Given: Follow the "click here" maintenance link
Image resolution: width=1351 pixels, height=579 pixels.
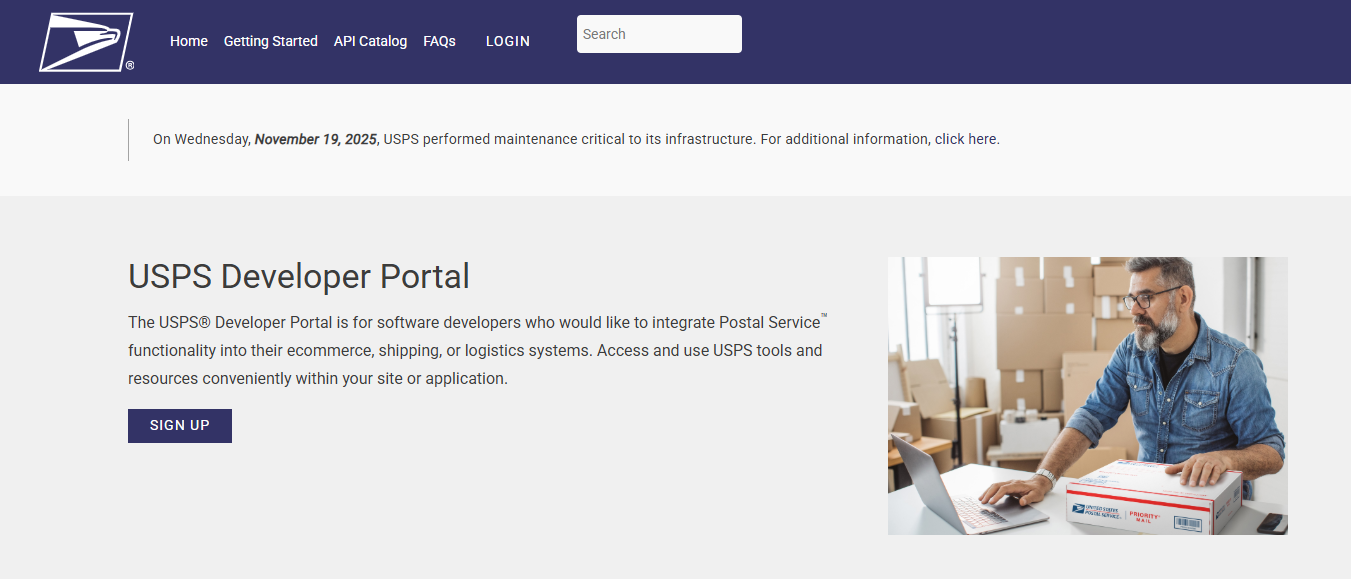Looking at the screenshot, I should [x=966, y=139].
